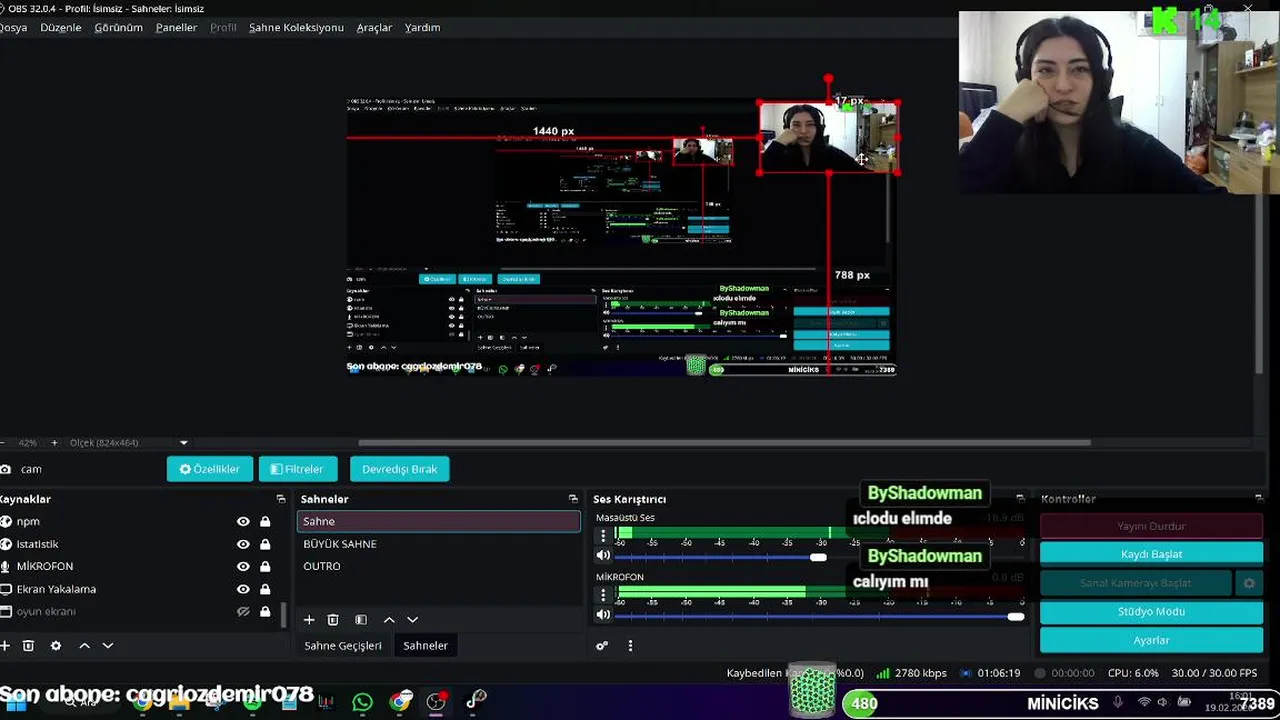Move scene up in Sahneler list
The image size is (1280, 720).
(x=389, y=620)
